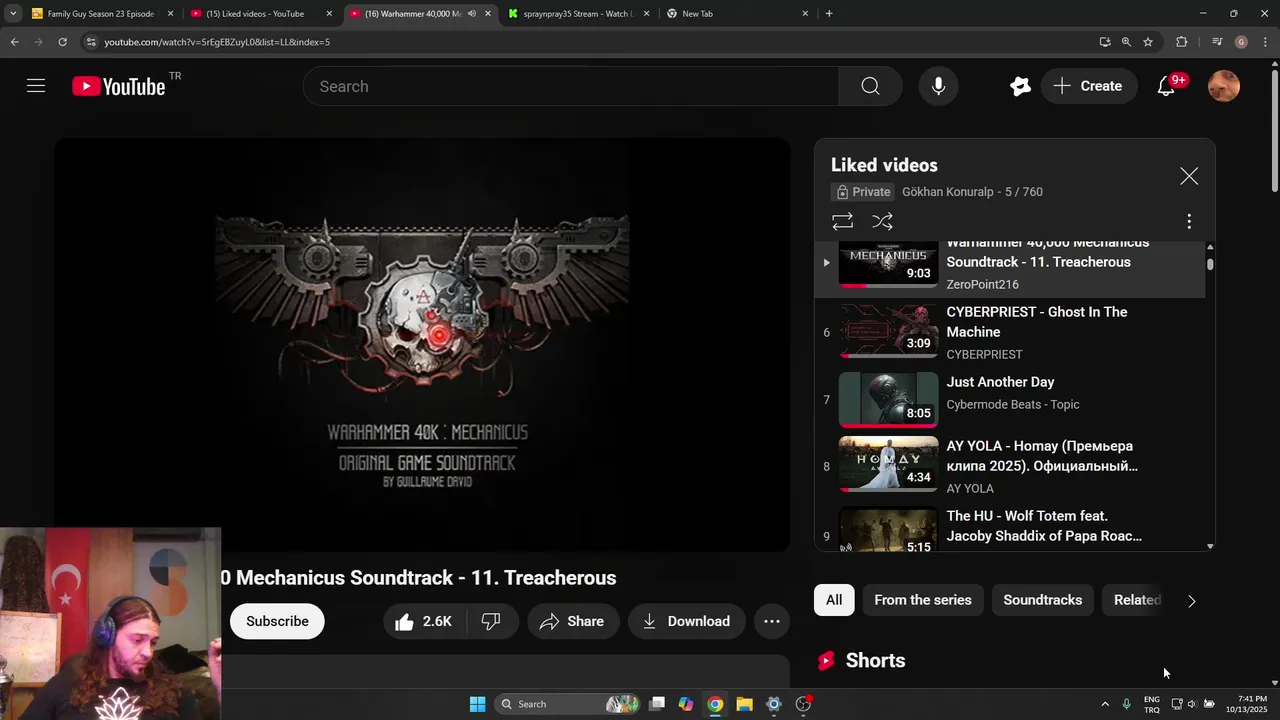Open the Chrome profile avatar
The height and width of the screenshot is (720, 1280).
pos(1241,42)
